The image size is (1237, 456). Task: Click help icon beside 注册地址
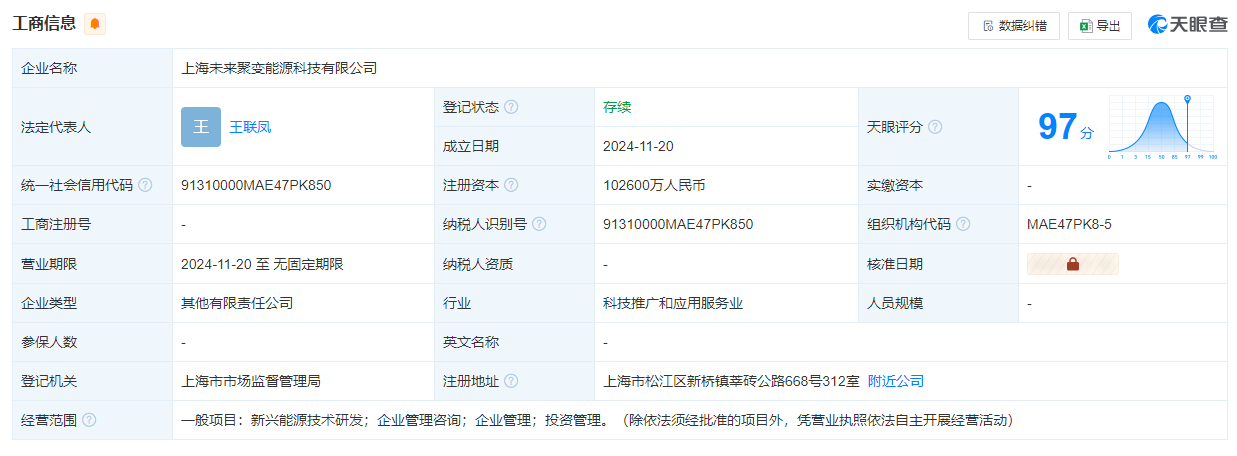click(511, 381)
